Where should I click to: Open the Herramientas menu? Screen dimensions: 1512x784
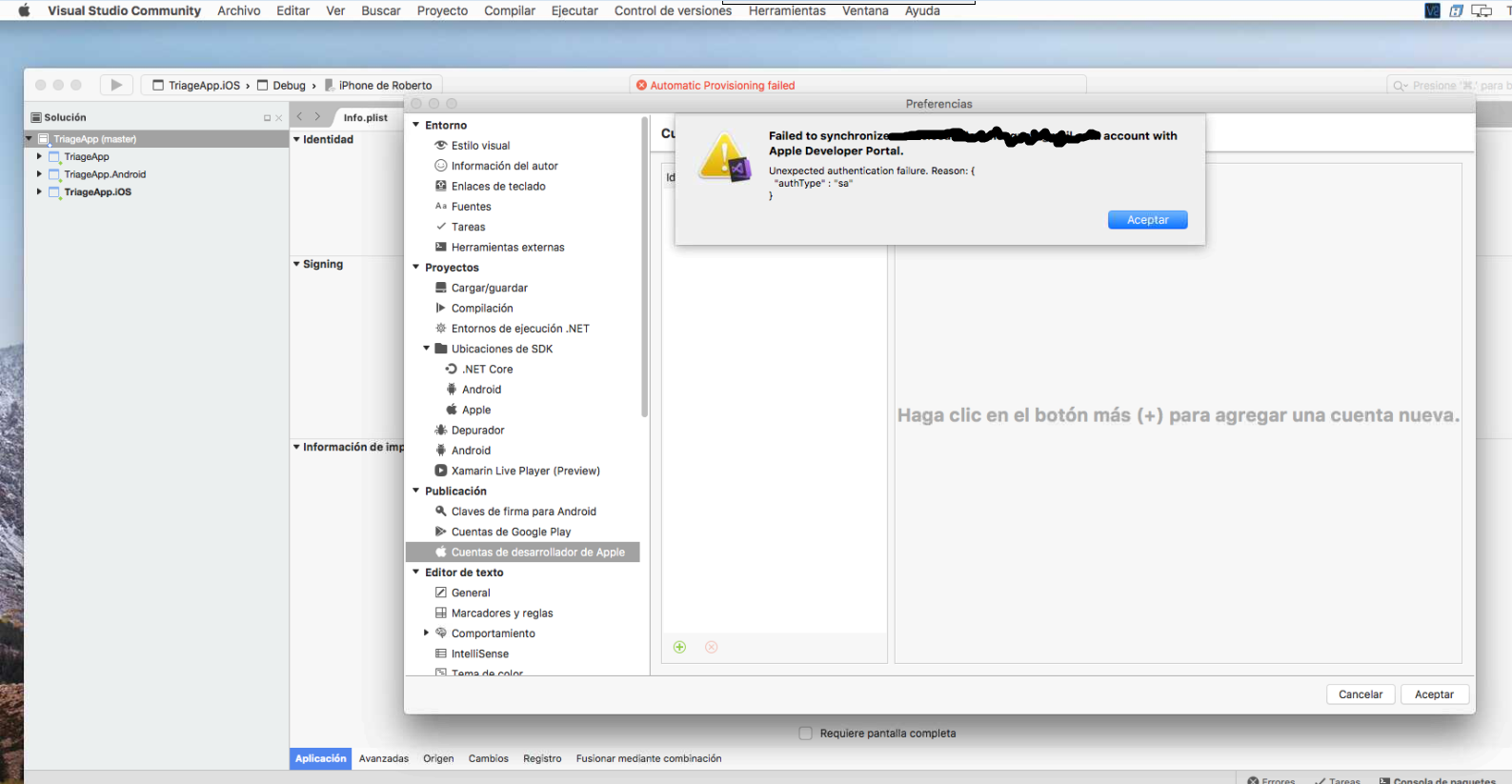(x=787, y=10)
